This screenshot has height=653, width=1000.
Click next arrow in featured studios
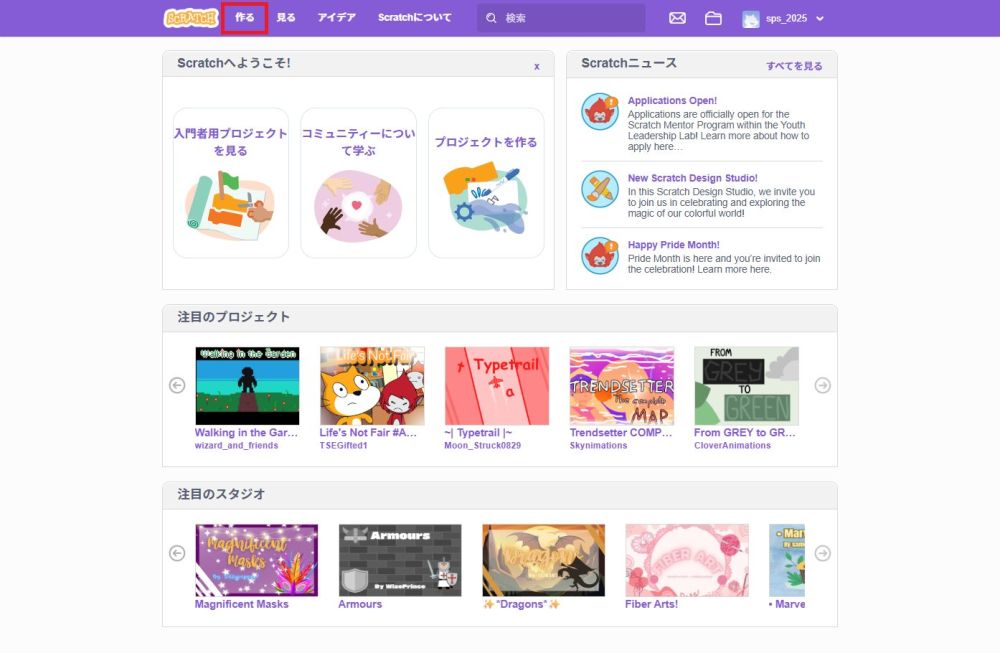click(x=823, y=553)
